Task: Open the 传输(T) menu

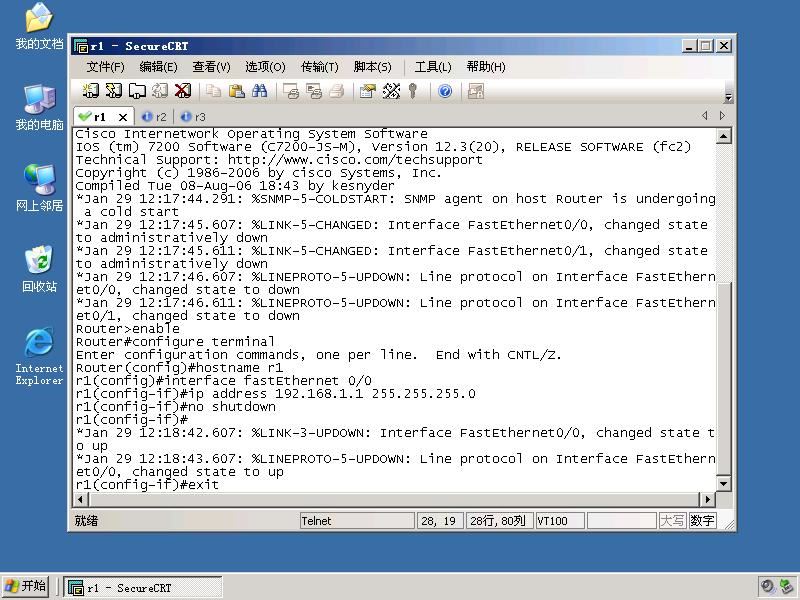Action: tap(319, 67)
